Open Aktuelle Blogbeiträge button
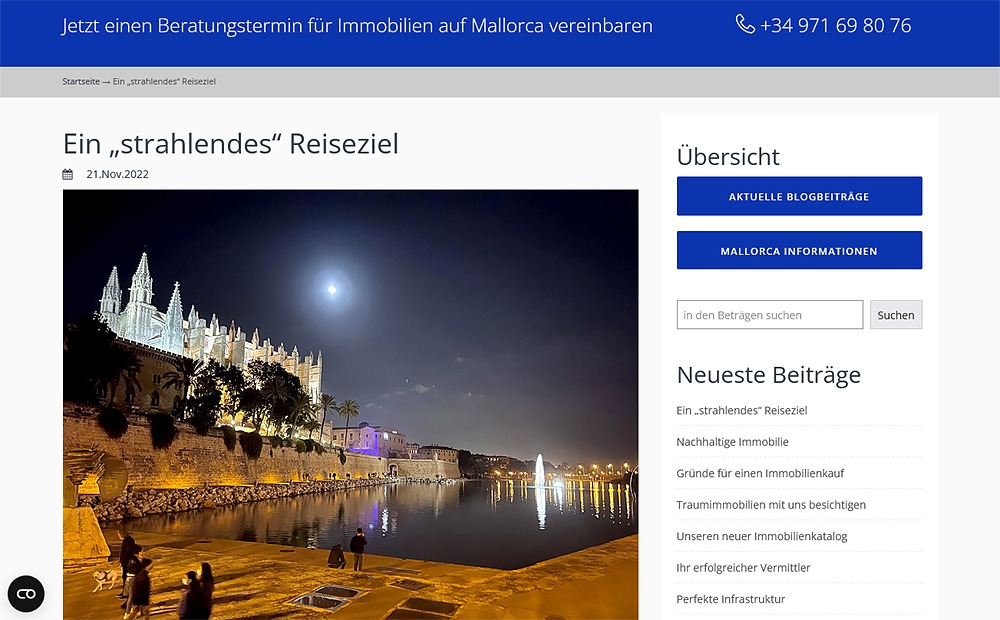This screenshot has height=620, width=1000. [799, 196]
